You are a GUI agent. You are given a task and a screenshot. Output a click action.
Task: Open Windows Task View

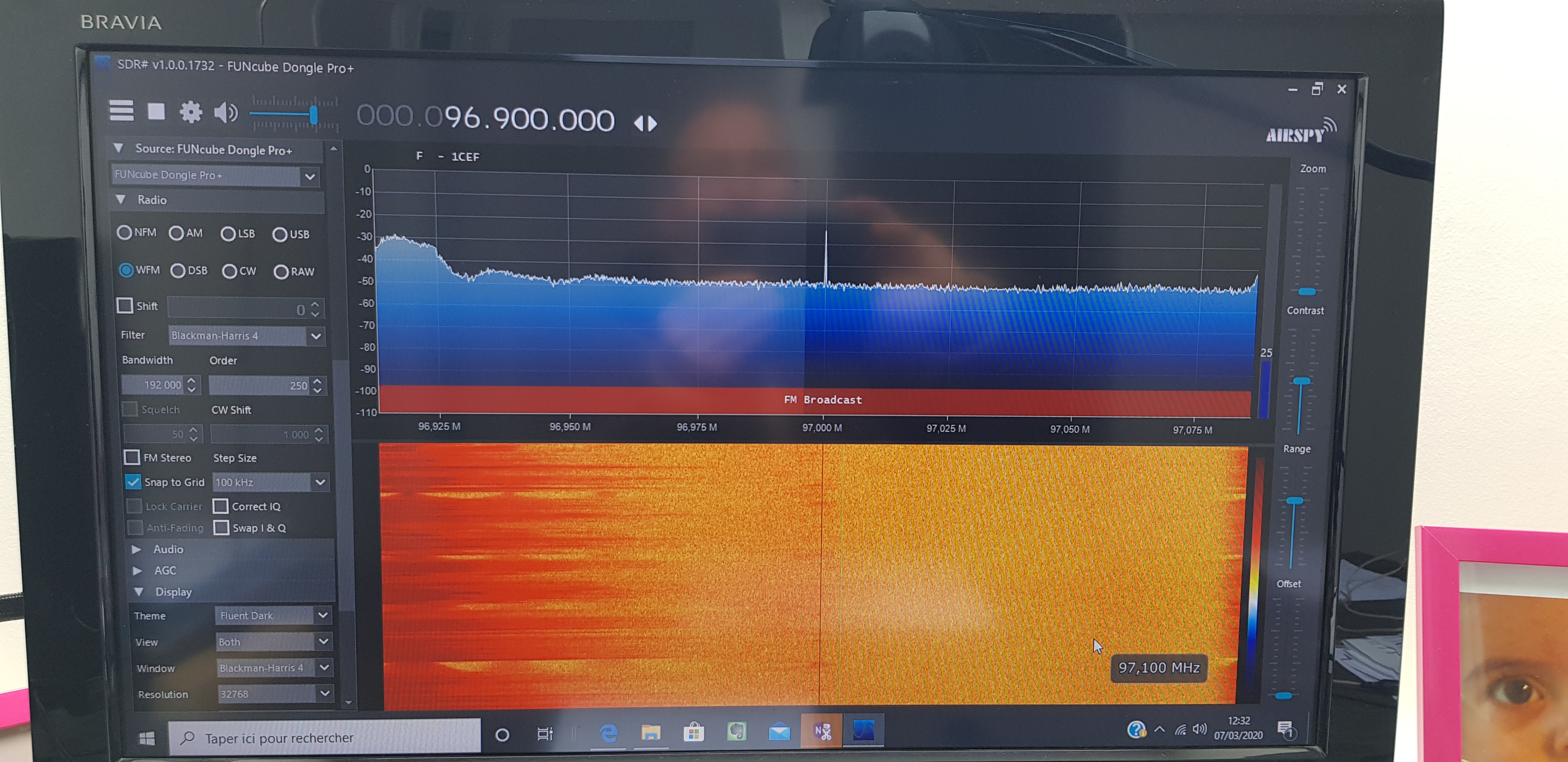pyautogui.click(x=544, y=734)
